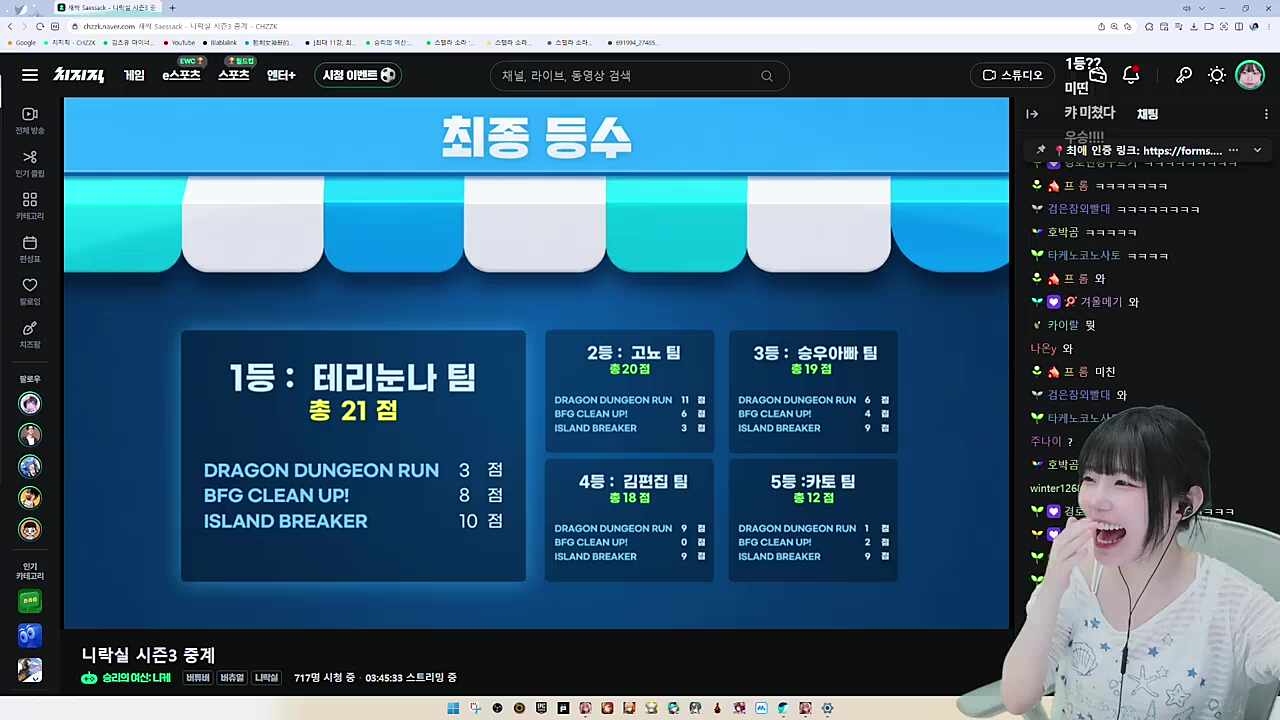Click the CHZZK 치지직 logo
The image size is (1280, 720).
79,75
